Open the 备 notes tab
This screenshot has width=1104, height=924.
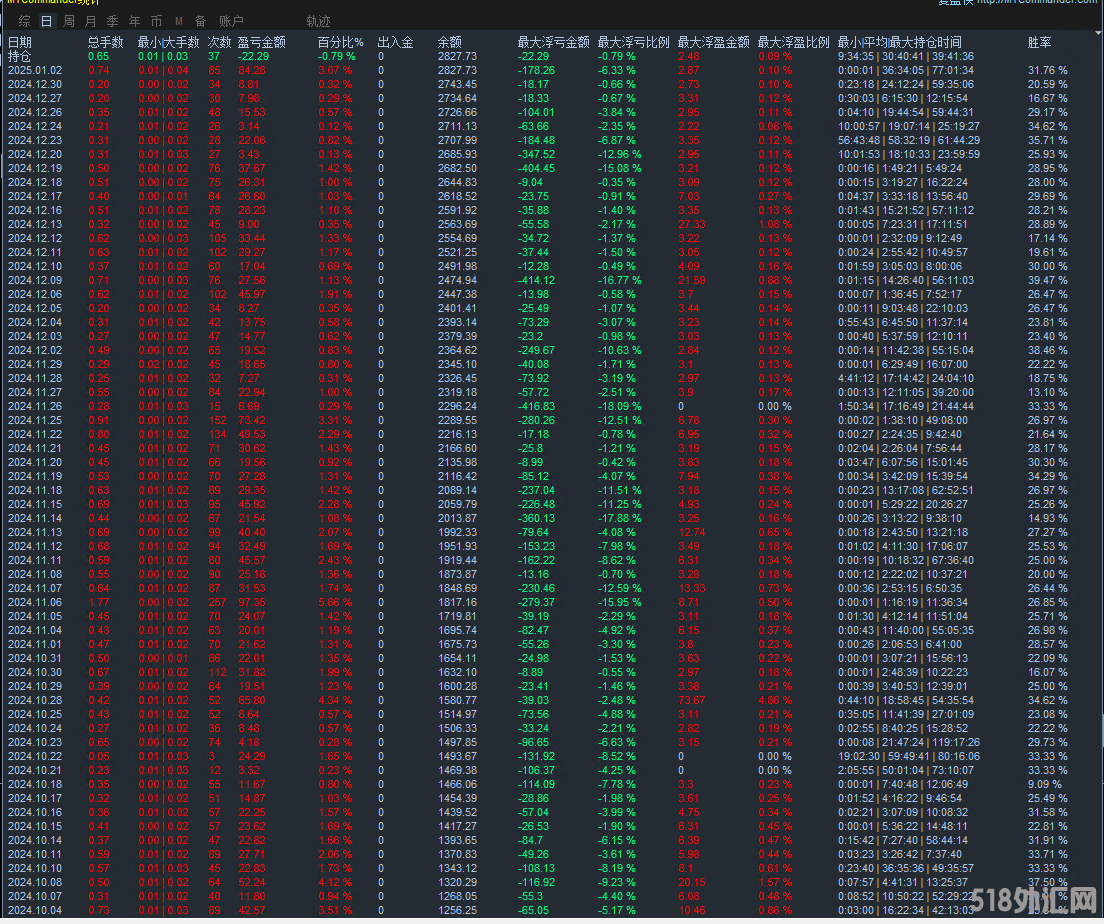[201, 21]
